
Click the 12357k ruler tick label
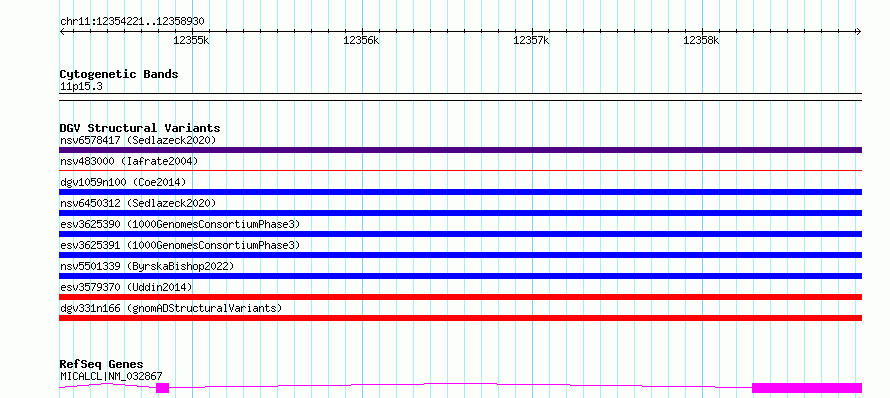pos(531,40)
